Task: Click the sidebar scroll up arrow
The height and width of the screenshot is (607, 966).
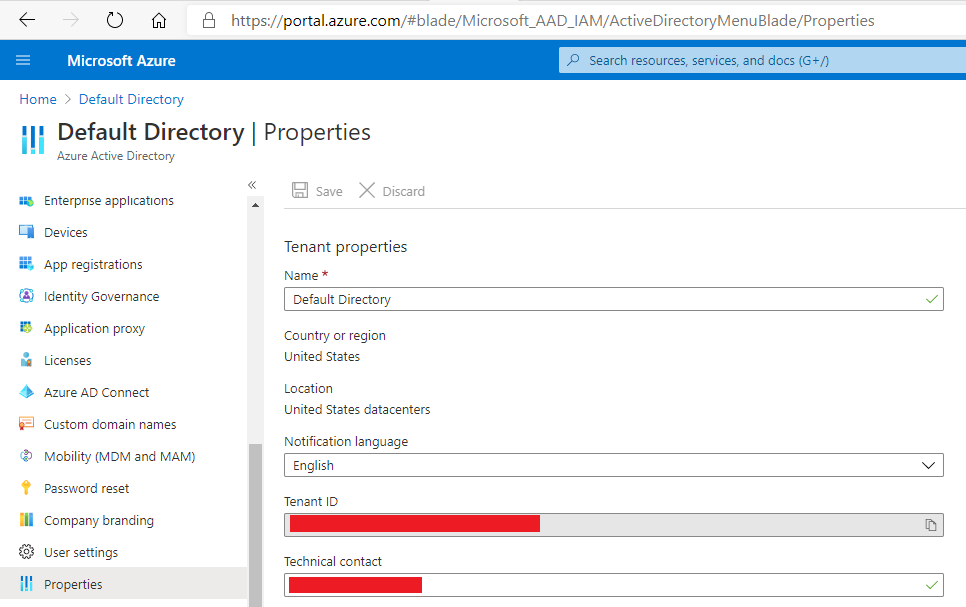Action: point(255,205)
